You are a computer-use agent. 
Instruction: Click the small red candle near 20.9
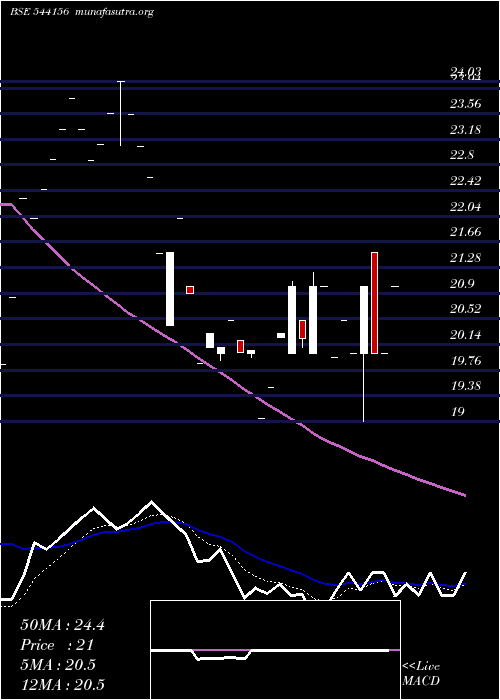[190, 290]
